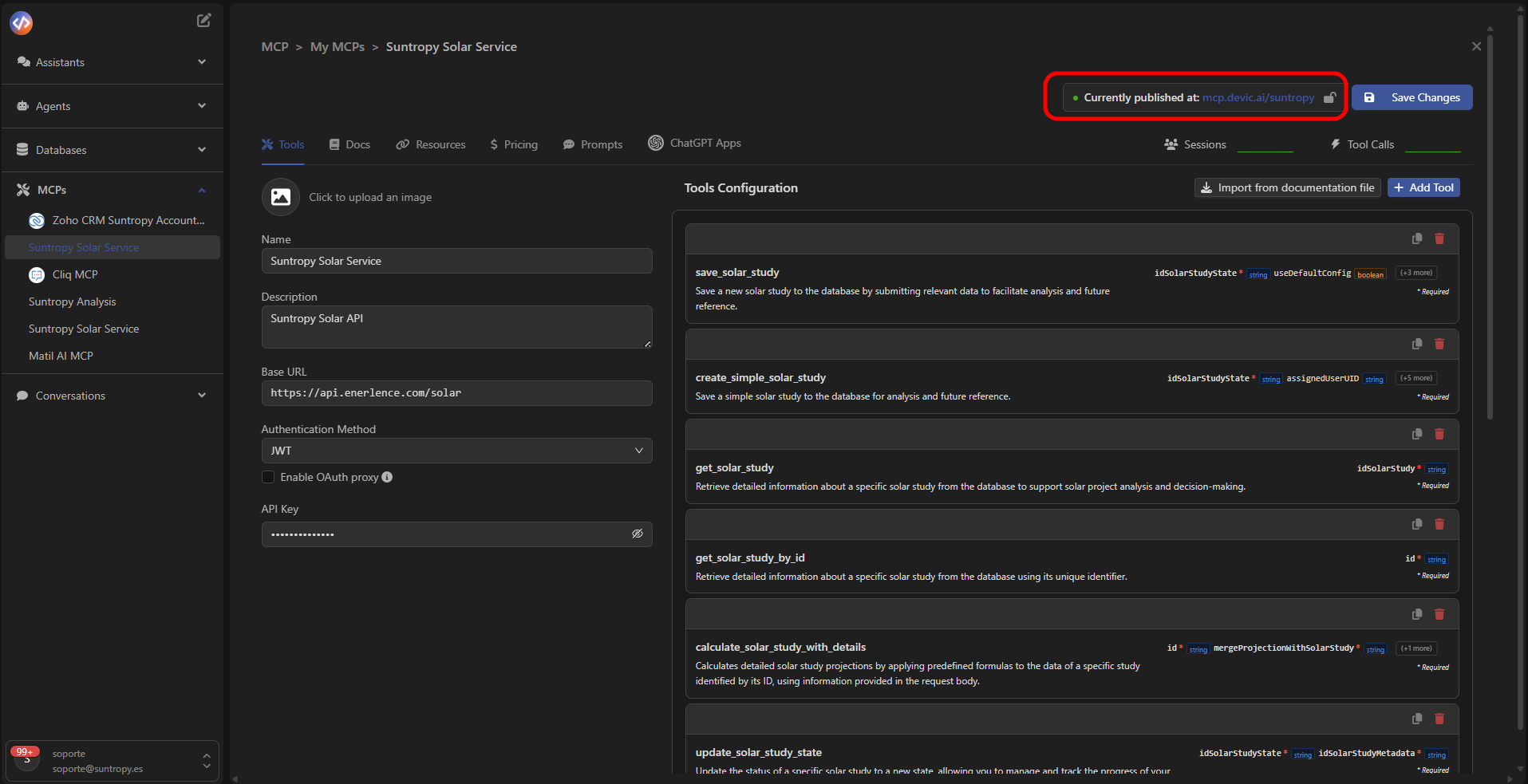Screen dimensions: 1528x784
Task: Click the new chat edit icon
Action: point(204,21)
